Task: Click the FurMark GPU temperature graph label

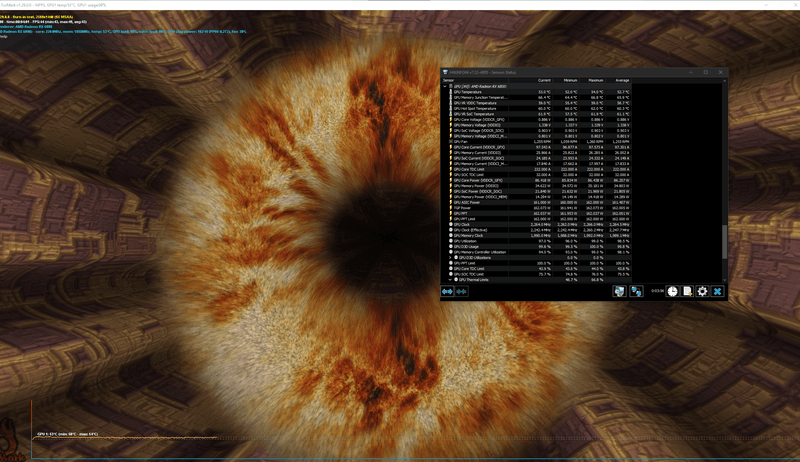Action: pos(68,434)
